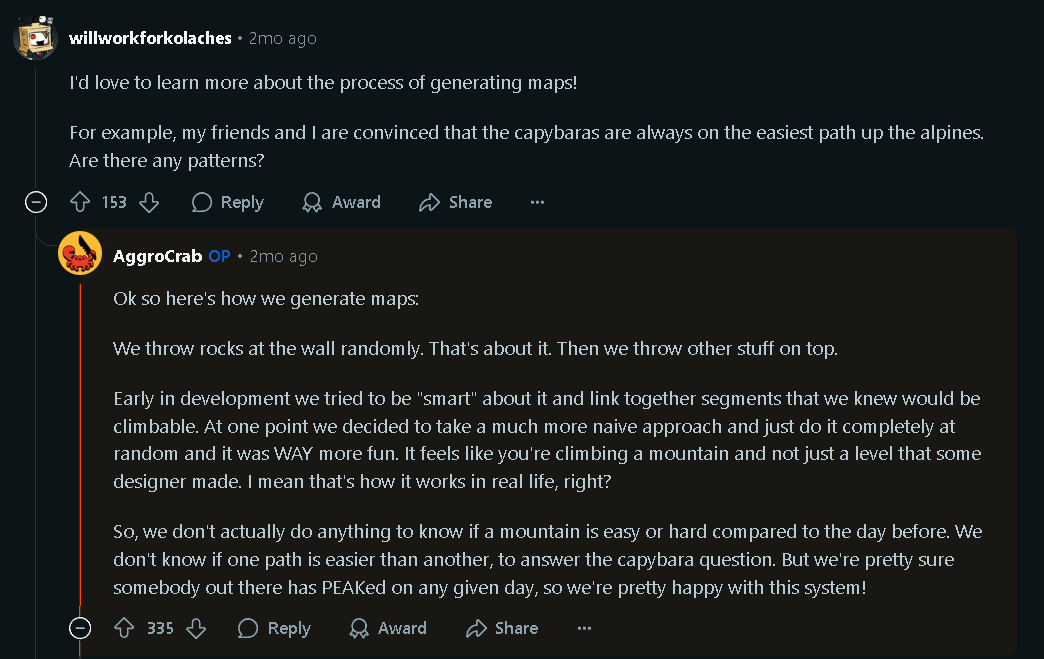Upvote AggroCrab's reply
The image size is (1044, 659).
125,628
